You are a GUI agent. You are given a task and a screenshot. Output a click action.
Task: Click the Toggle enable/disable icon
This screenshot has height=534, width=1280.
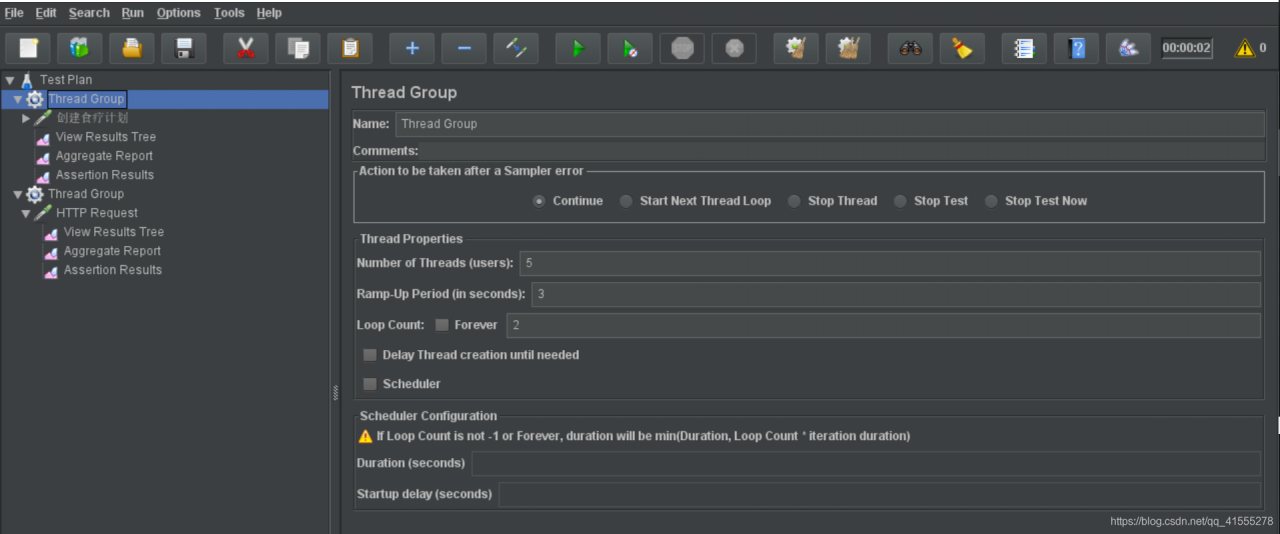coord(516,48)
